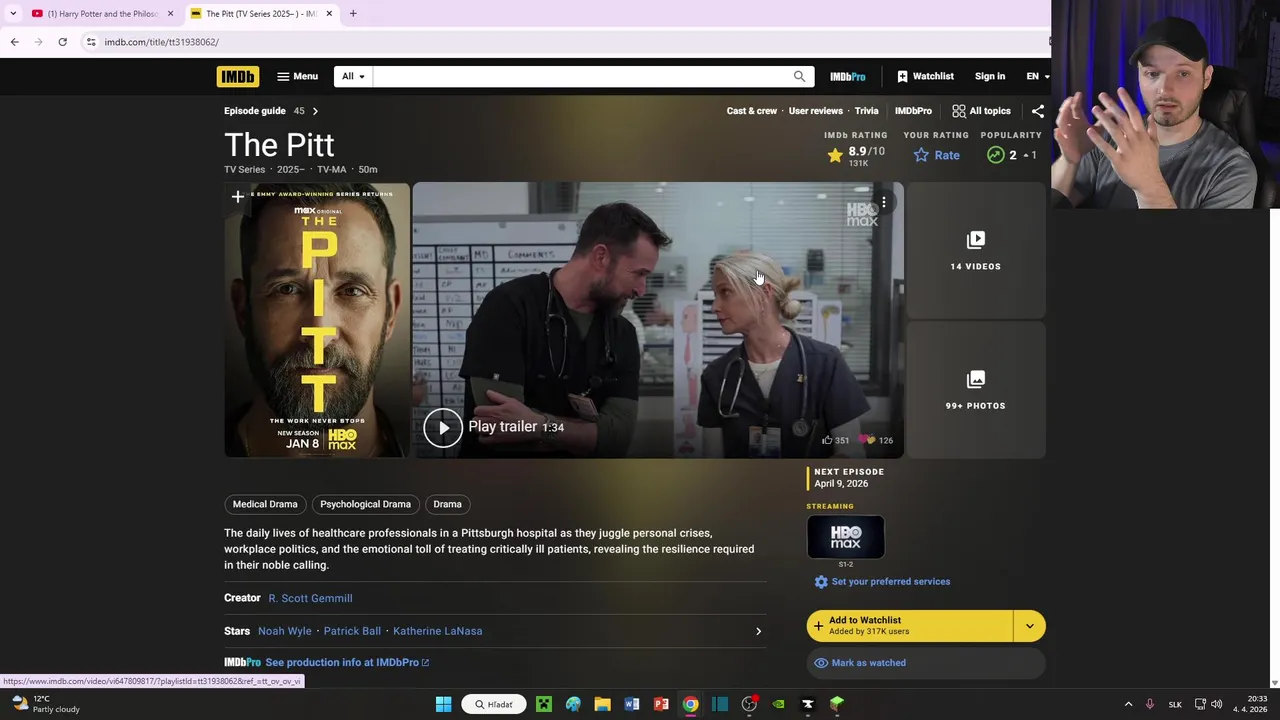Open the HBO Max streaming tile
Image resolution: width=1280 pixels, height=720 pixels.
click(845, 537)
